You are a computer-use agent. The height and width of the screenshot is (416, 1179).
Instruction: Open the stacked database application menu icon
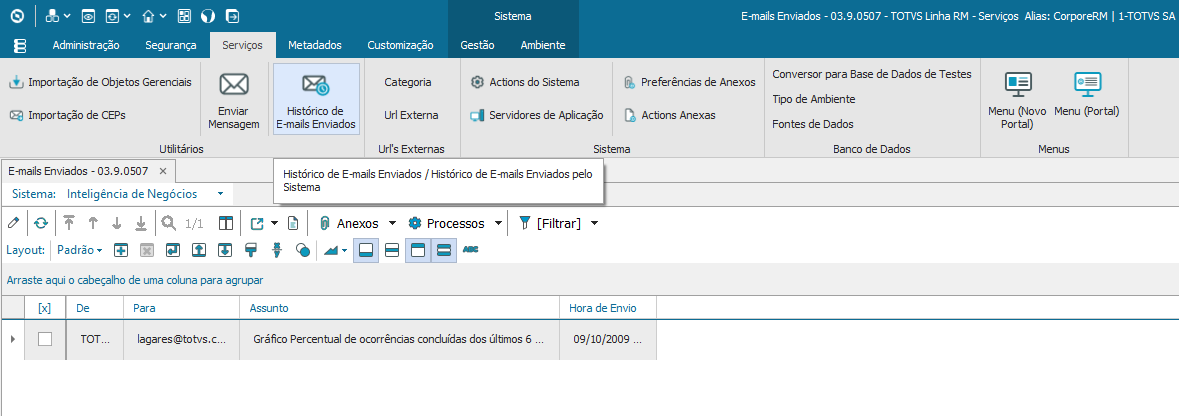click(x=20, y=46)
